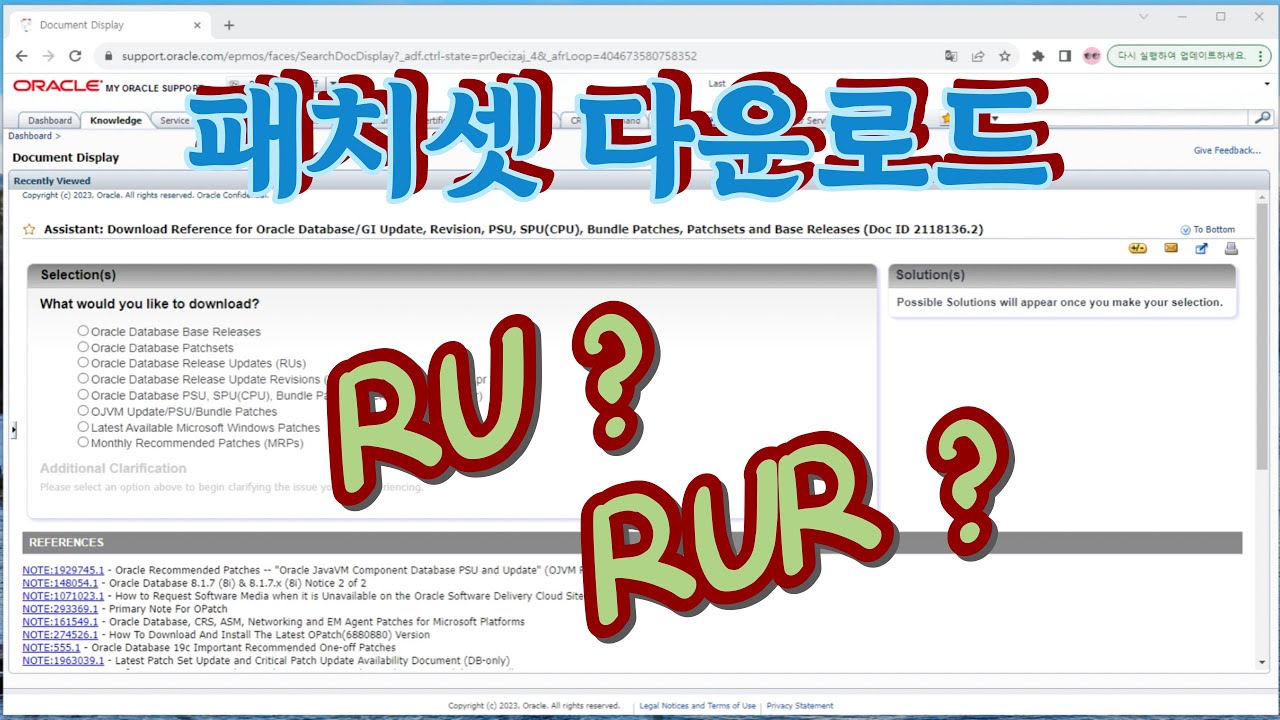Screen dimensions: 1280x720
Task: Click the Give Feedback link
Action: point(1227,151)
